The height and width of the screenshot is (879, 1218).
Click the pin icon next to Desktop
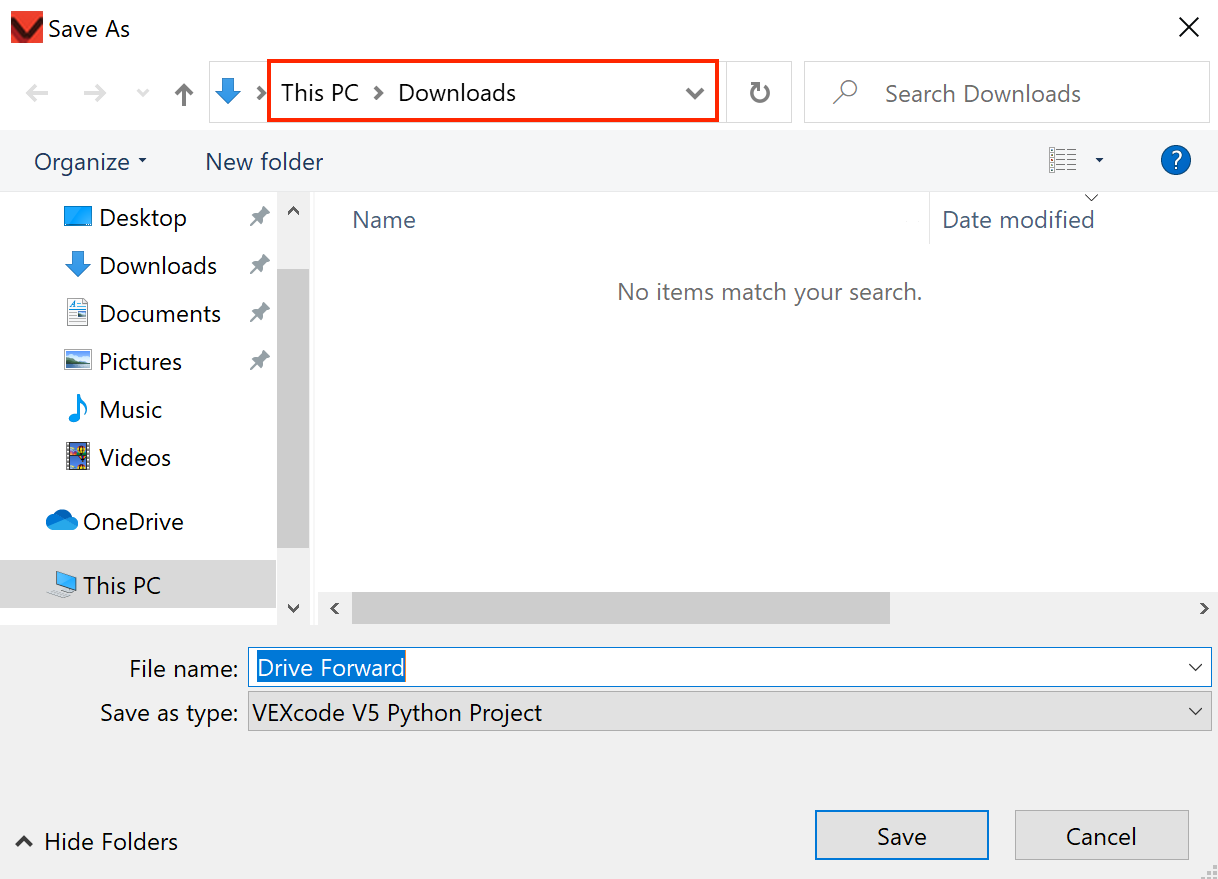(259, 217)
